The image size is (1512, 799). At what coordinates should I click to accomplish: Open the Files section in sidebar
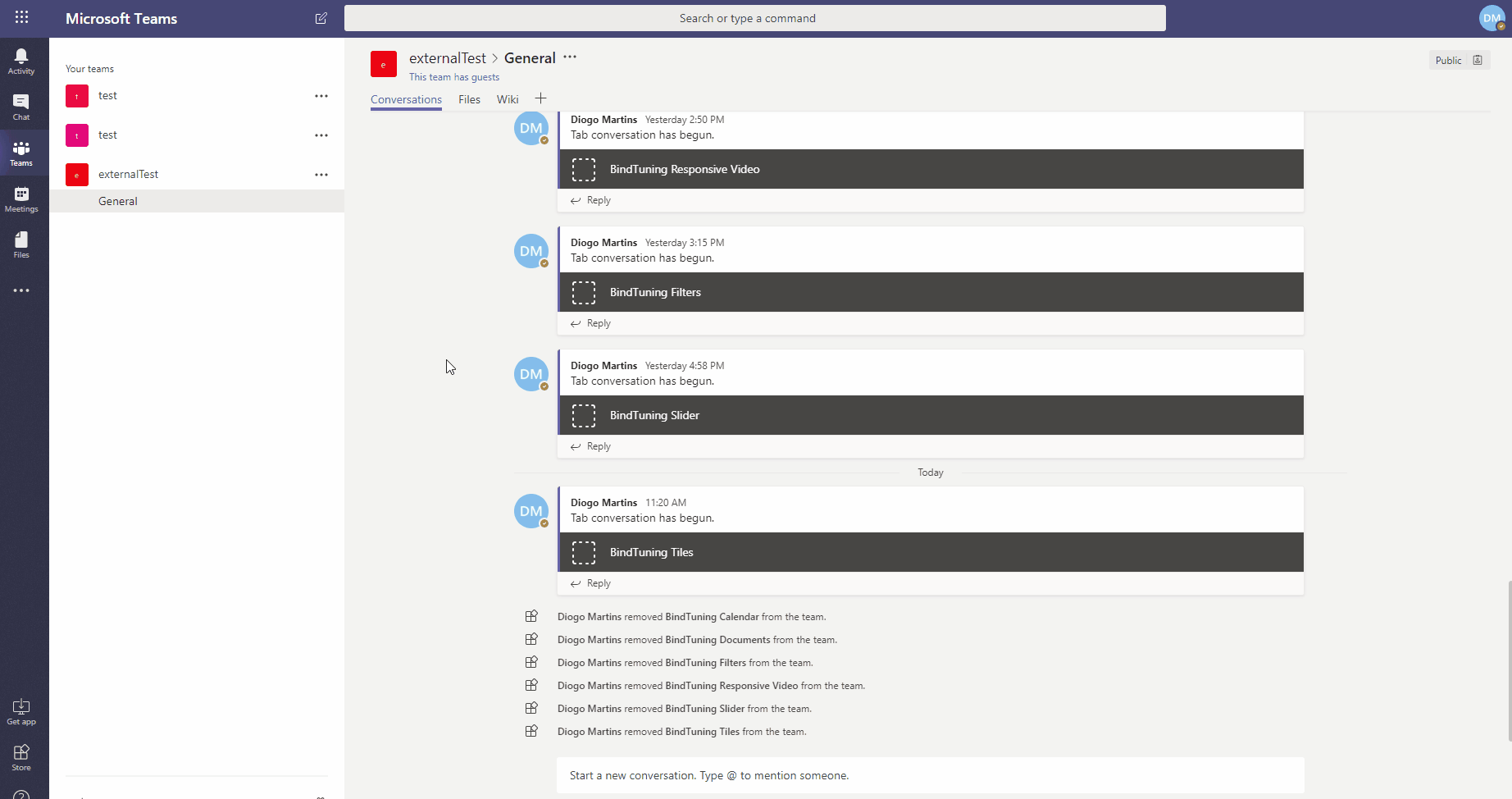click(21, 244)
